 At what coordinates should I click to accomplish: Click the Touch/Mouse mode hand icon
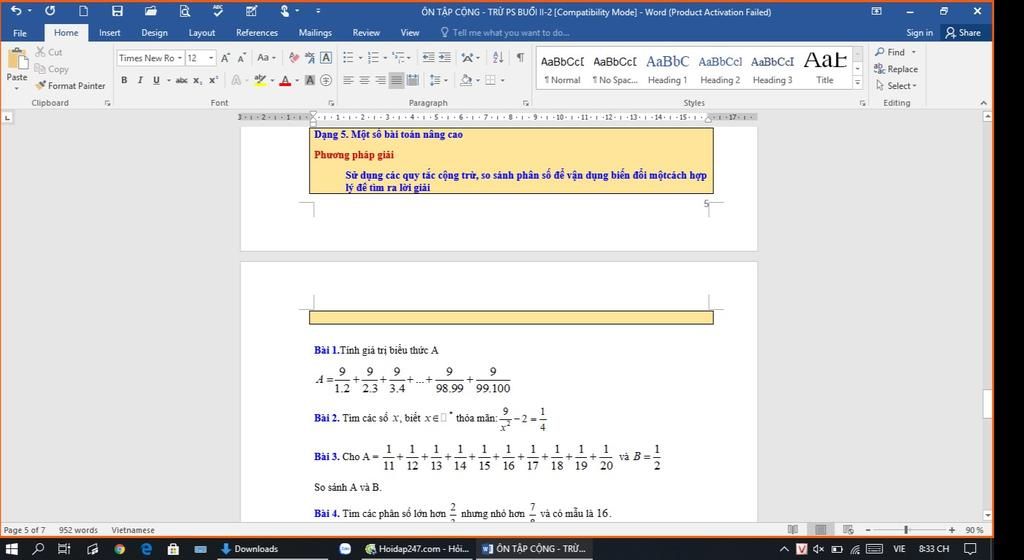pyautogui.click(x=285, y=10)
